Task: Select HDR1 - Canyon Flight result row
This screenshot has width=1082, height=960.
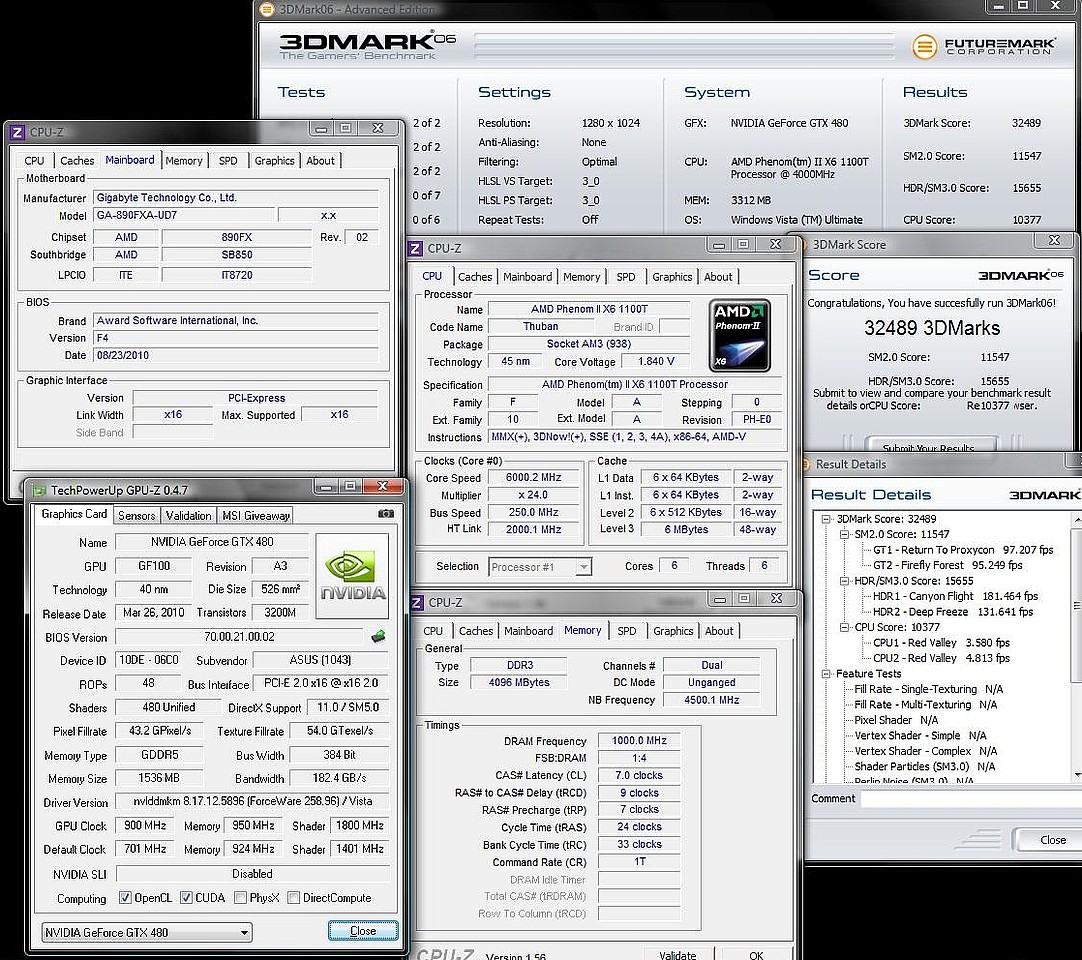Action: (x=955, y=596)
